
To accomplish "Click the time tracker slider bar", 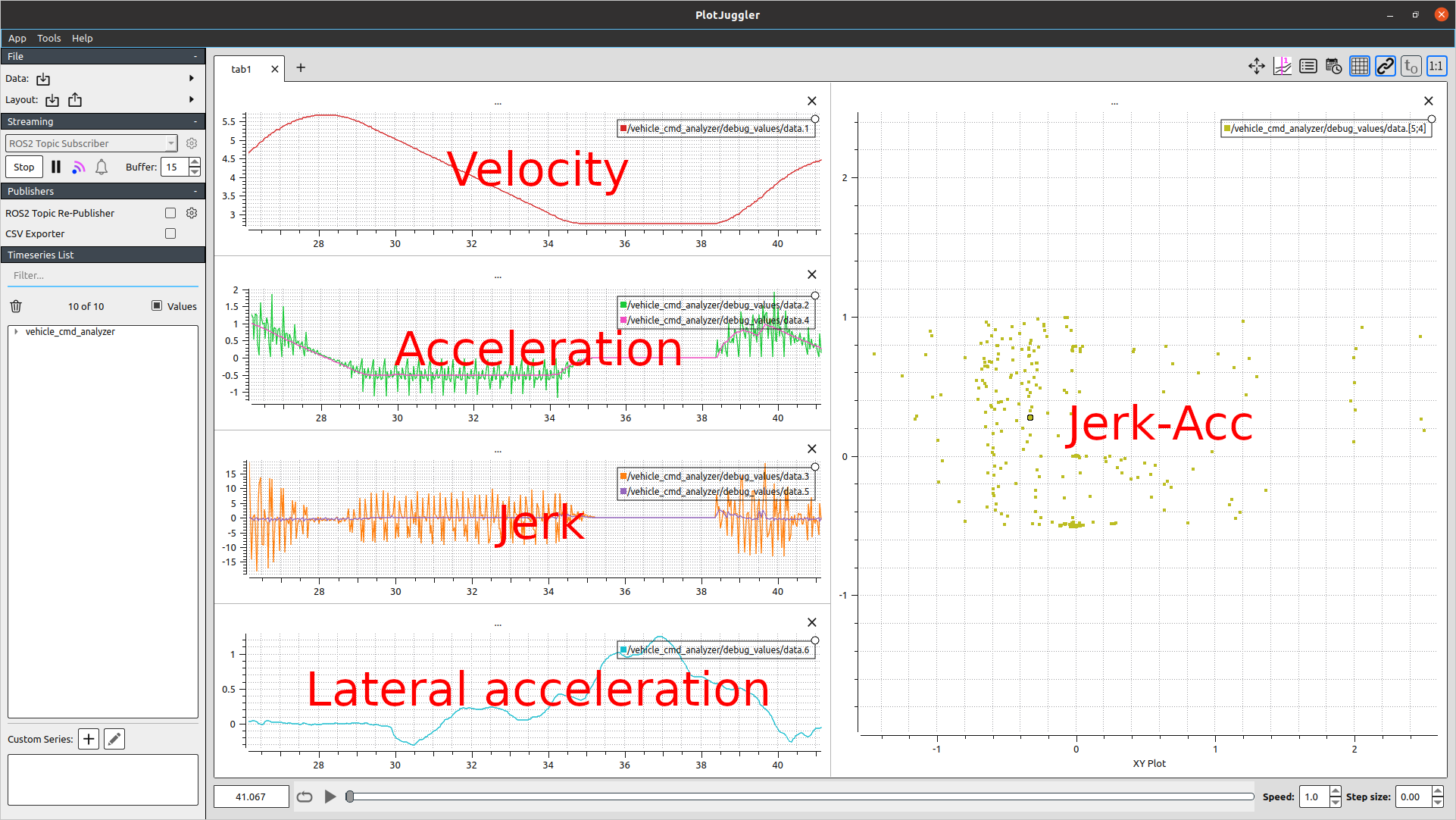I will tap(801, 797).
